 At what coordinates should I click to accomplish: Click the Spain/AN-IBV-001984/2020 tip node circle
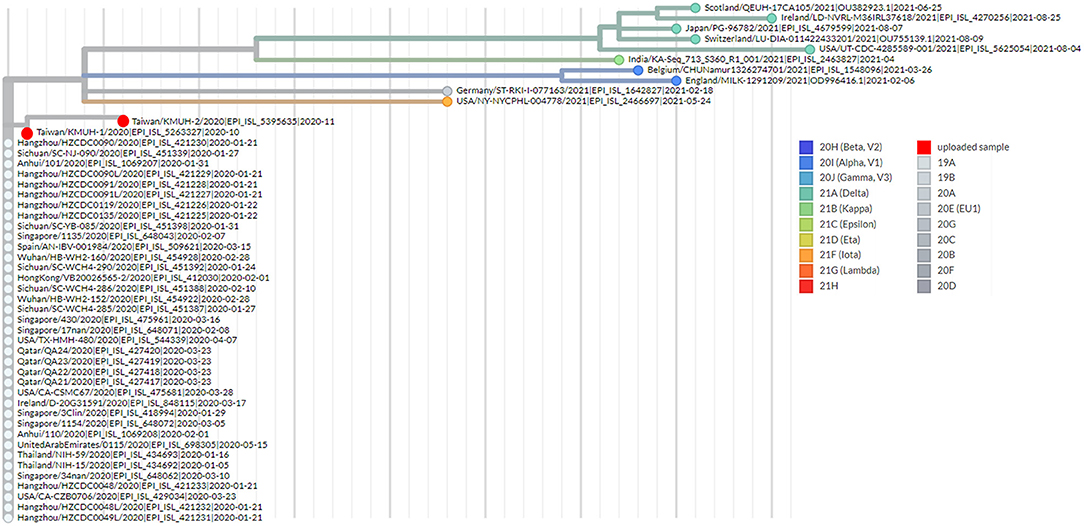7,247
